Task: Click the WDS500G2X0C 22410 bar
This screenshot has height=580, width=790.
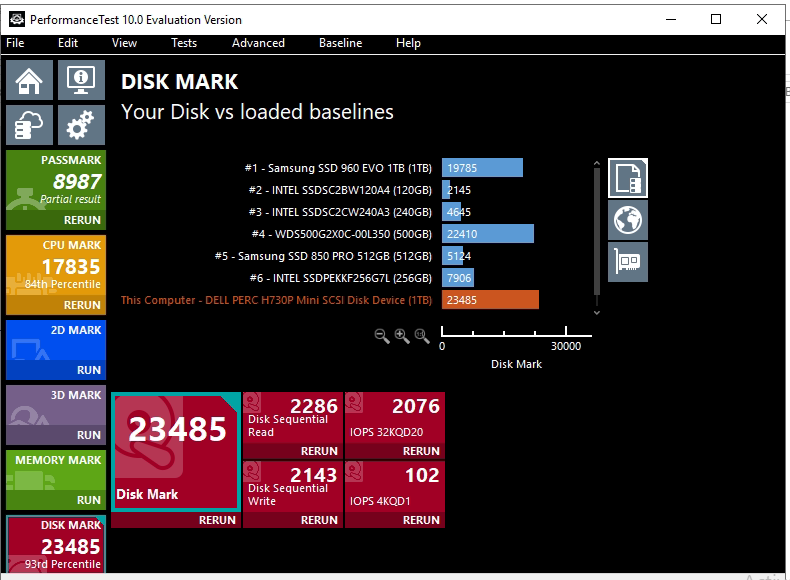Action: click(x=488, y=234)
